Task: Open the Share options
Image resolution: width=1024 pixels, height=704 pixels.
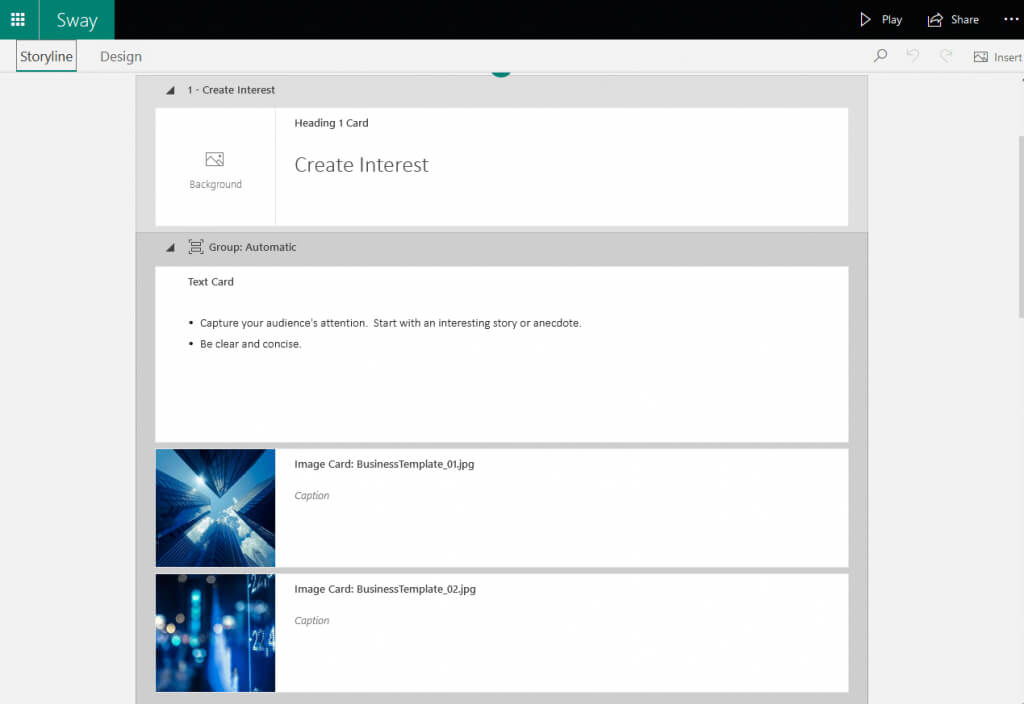Action: (x=953, y=20)
